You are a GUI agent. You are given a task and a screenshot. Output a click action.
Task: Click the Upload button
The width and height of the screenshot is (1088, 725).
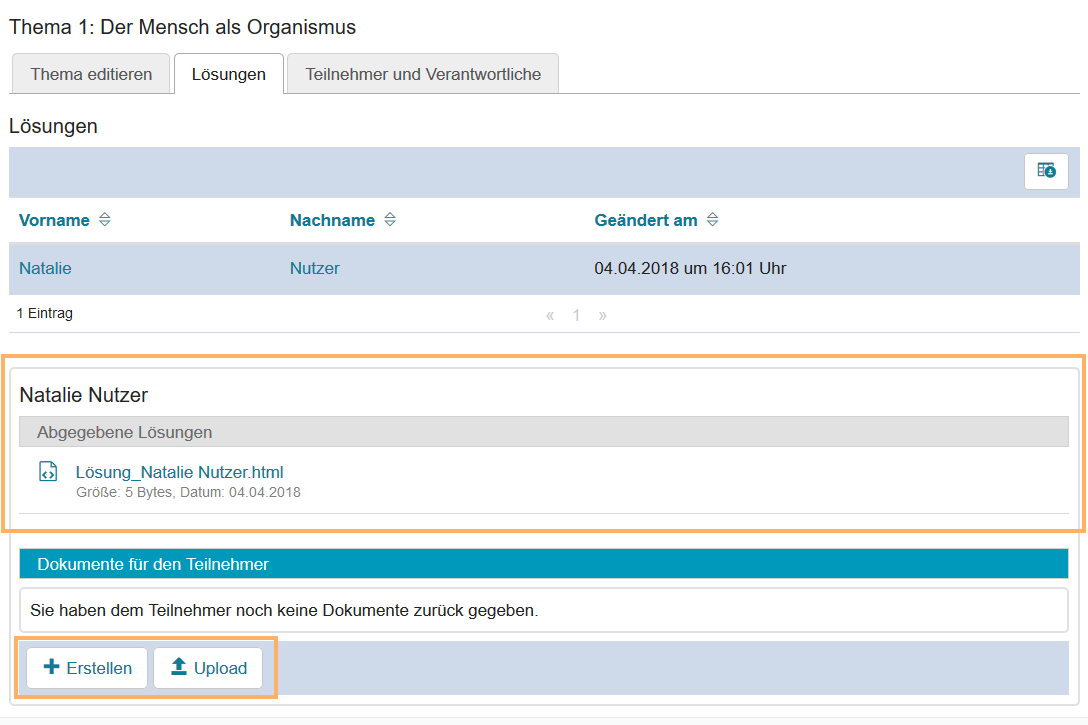tap(208, 668)
